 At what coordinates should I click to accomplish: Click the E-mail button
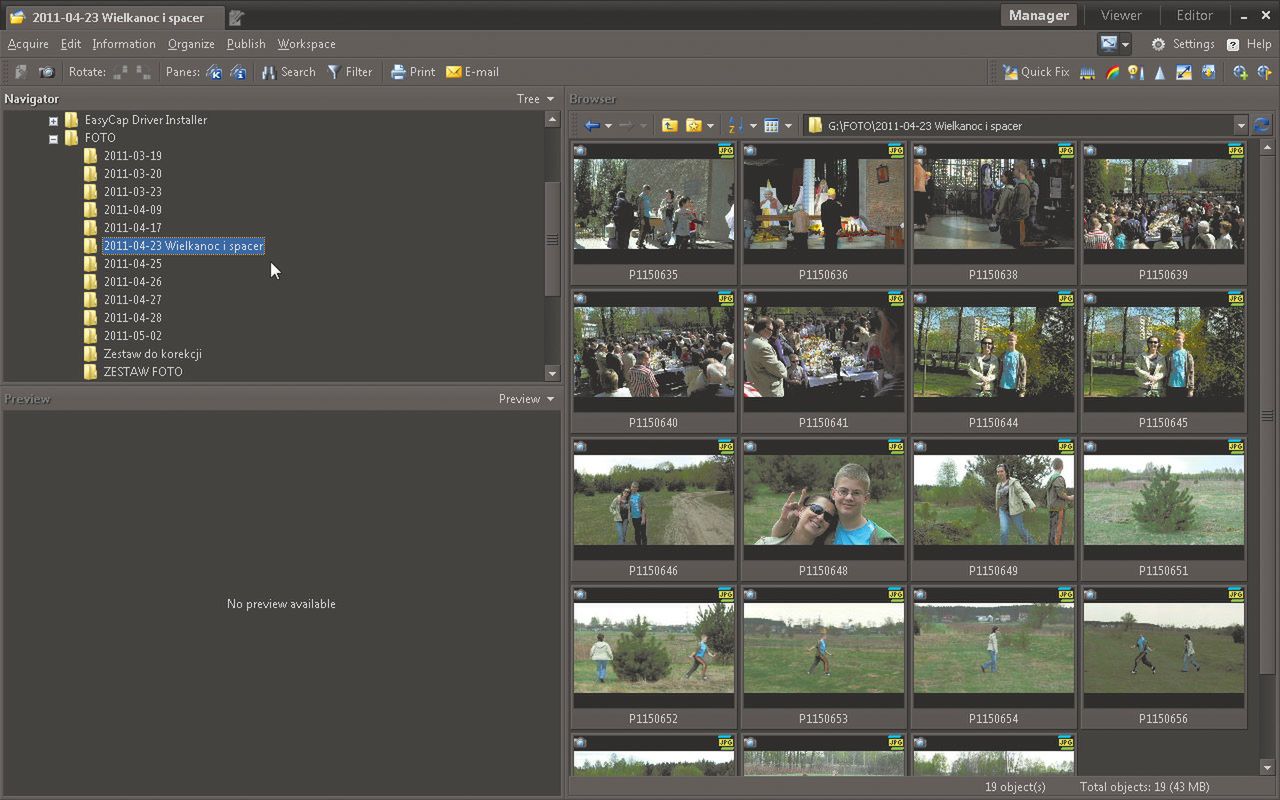[472, 72]
